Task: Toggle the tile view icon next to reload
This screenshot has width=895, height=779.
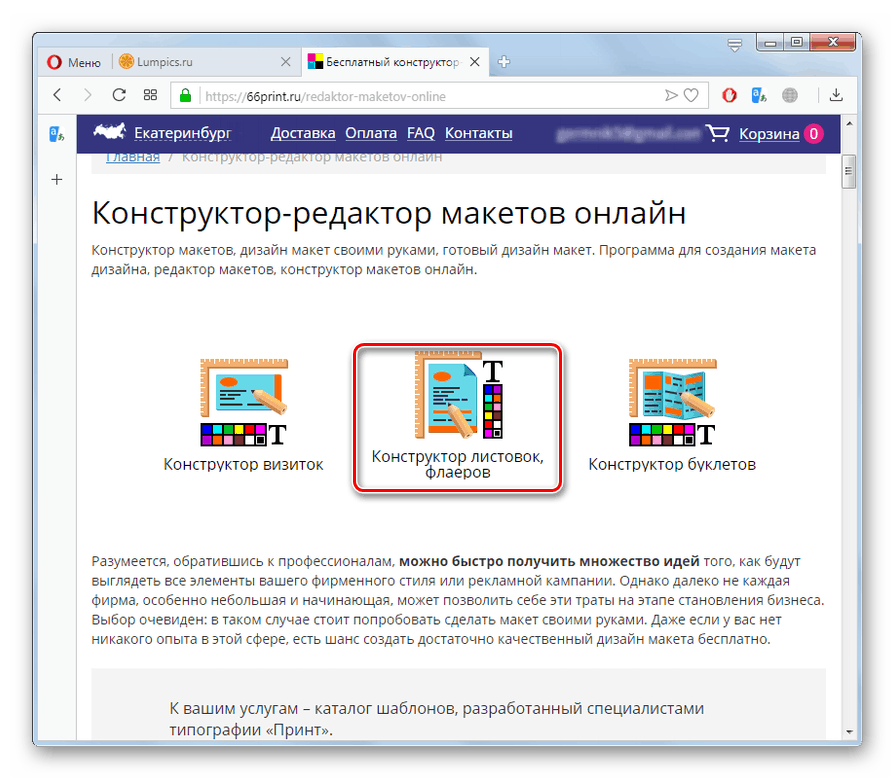Action: click(x=150, y=95)
